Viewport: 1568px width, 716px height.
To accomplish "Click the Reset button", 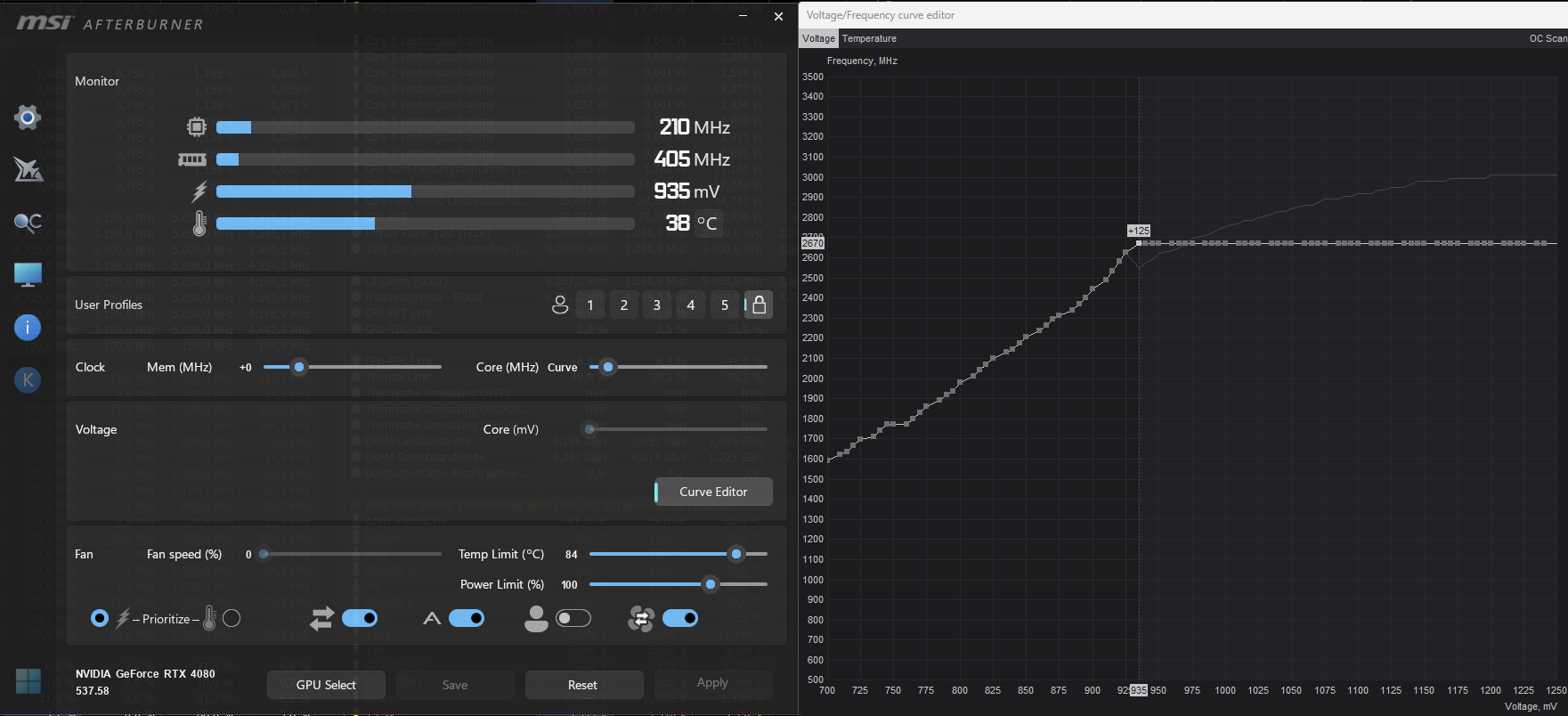I will point(583,685).
